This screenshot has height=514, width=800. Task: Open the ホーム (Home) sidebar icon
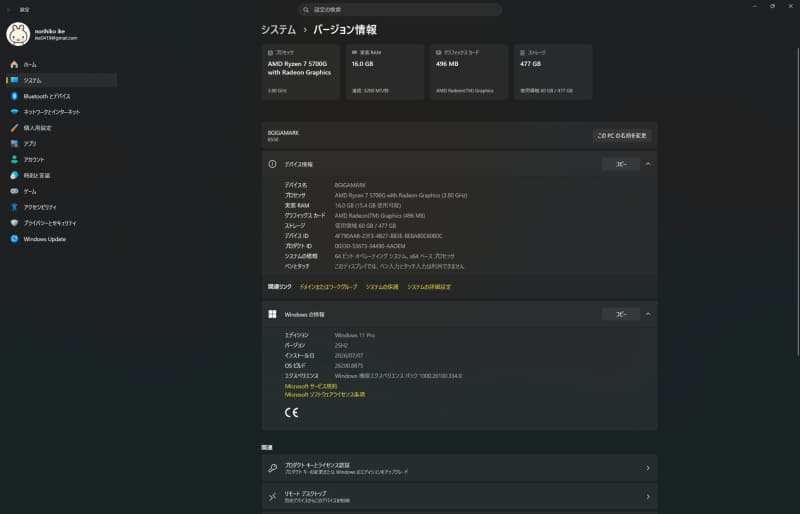[x=14, y=64]
